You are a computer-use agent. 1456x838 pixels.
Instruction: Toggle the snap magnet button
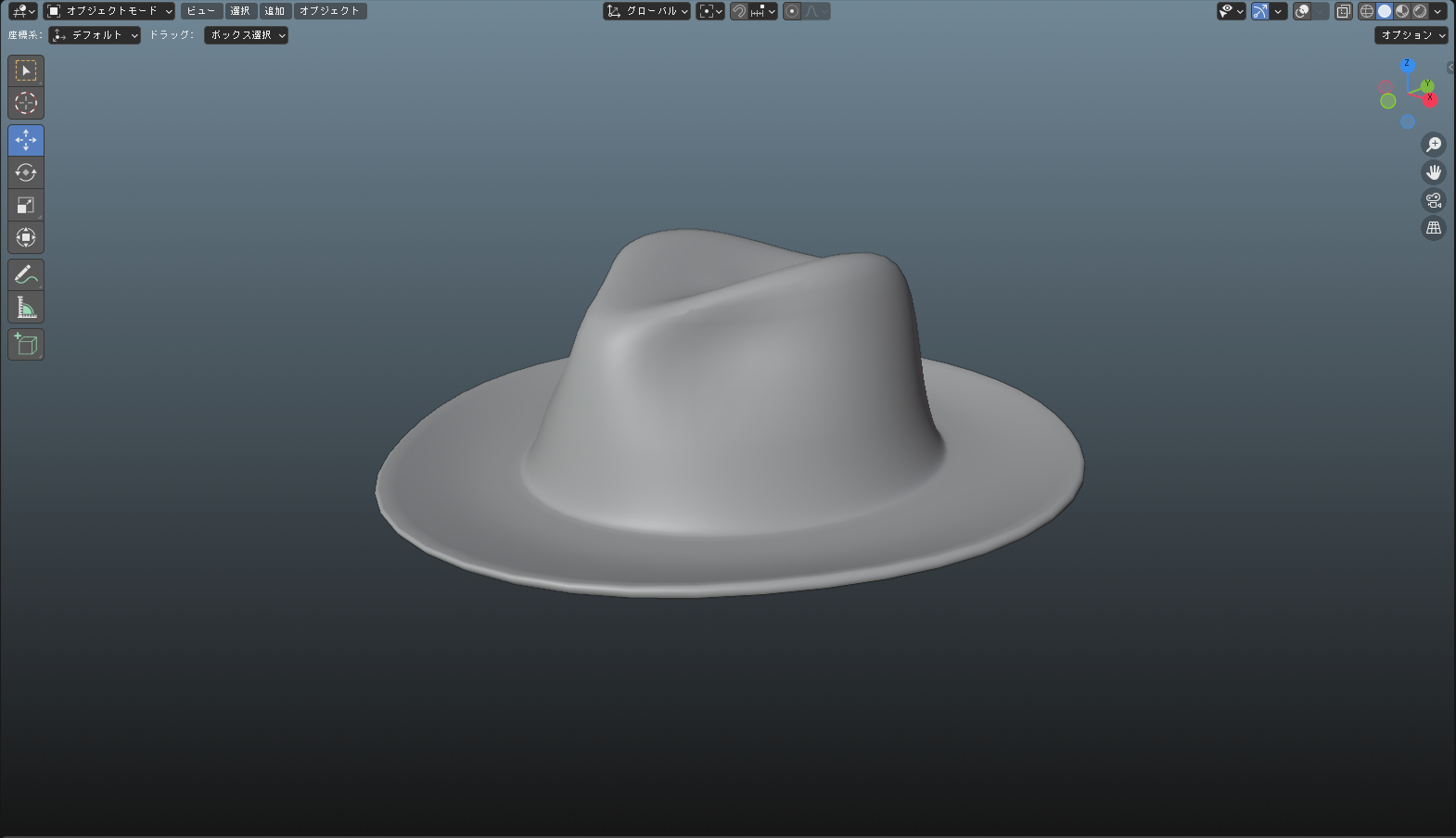click(739, 11)
